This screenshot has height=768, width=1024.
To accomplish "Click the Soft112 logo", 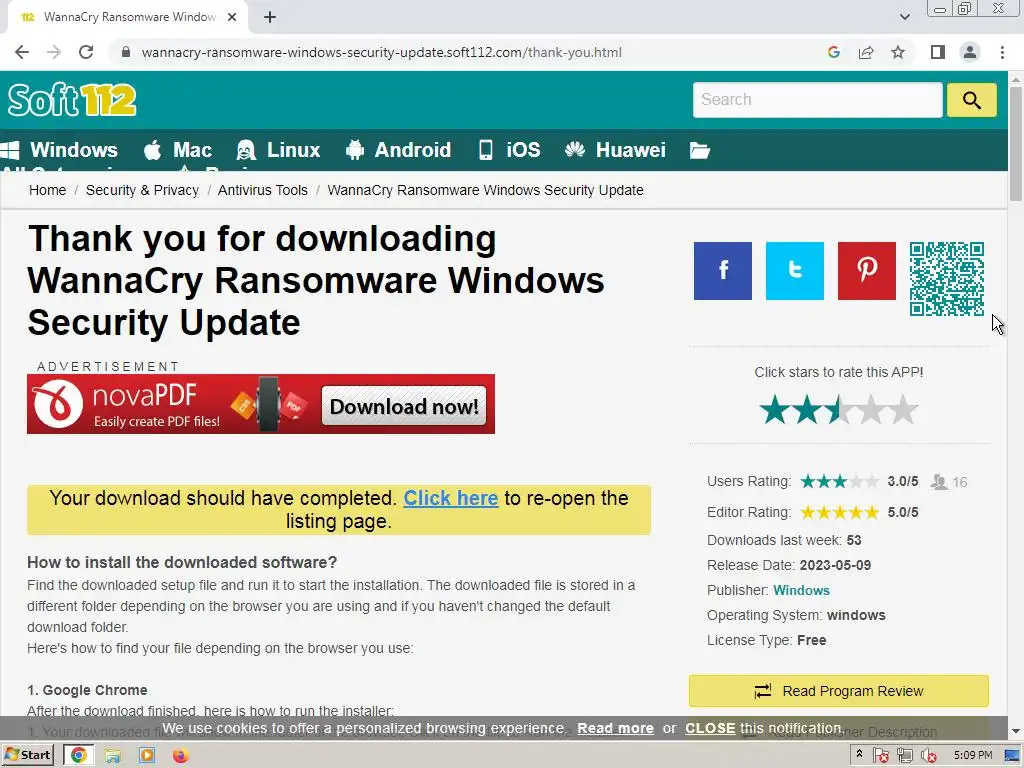I will (72, 100).
